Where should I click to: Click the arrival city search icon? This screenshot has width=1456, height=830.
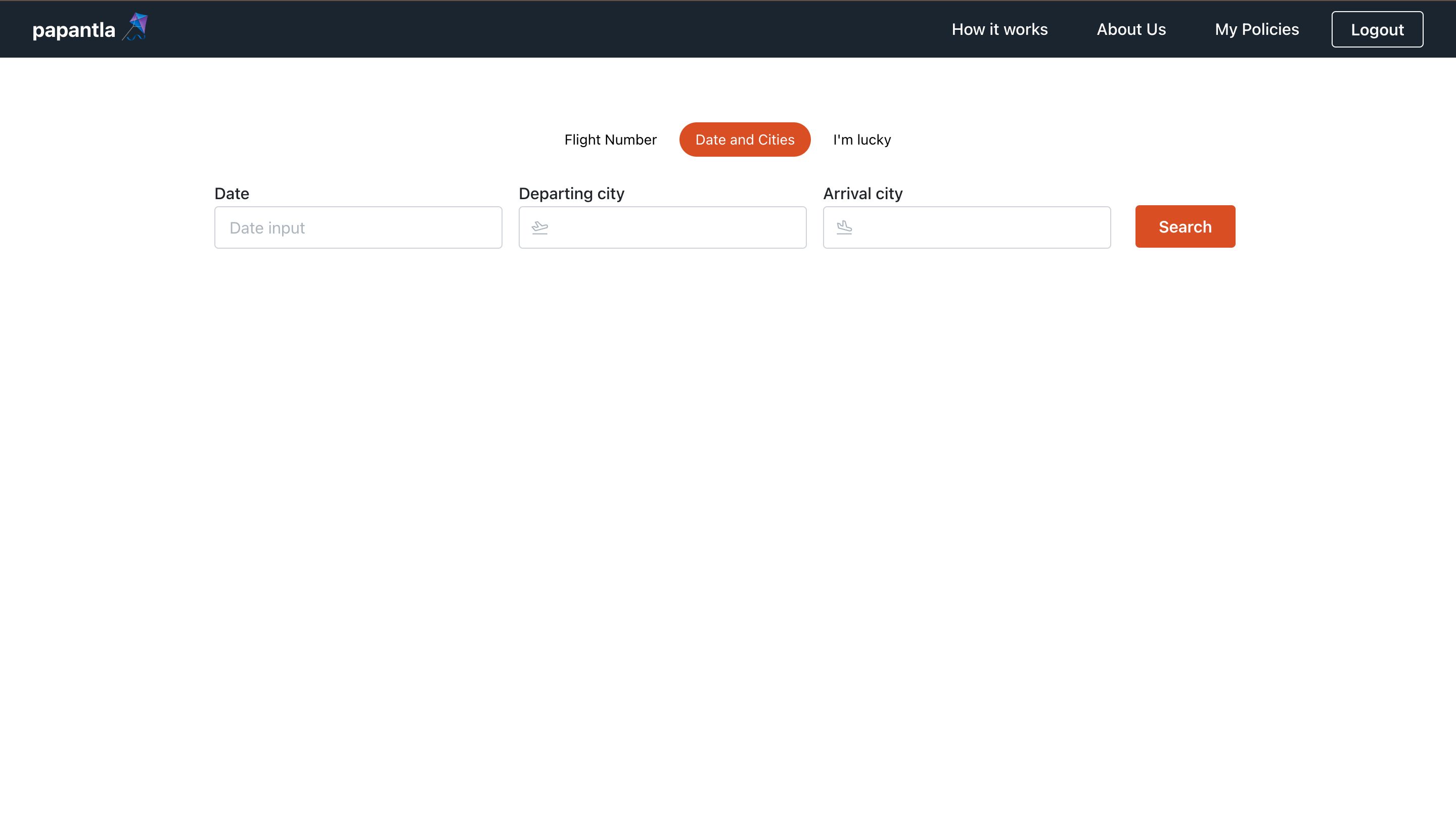click(x=843, y=226)
